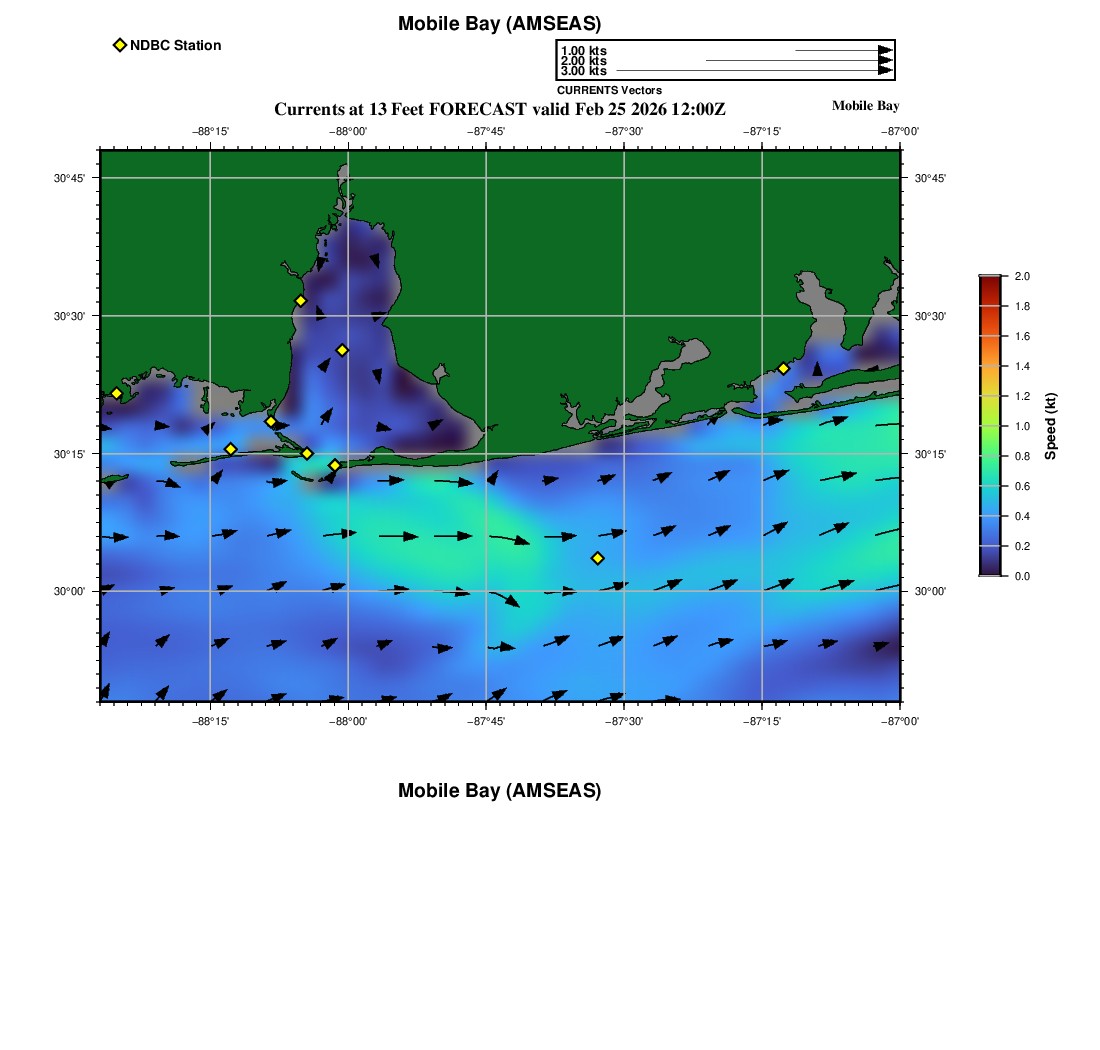1100x1050 pixels.
Task: Click the barrier island station diamond nearest -88°15'
Action: click(x=230, y=449)
